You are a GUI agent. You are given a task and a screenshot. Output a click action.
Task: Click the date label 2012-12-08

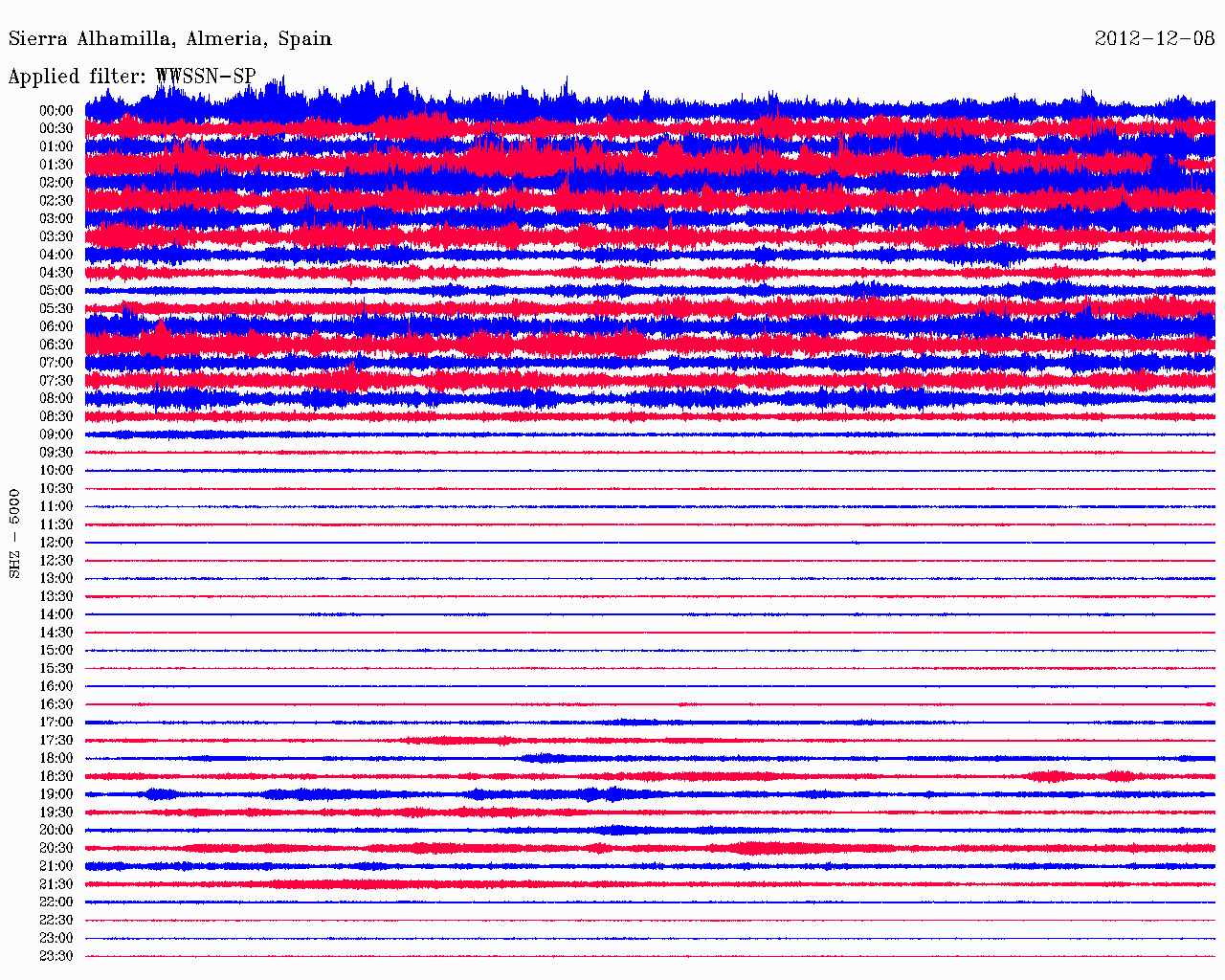point(1154,38)
